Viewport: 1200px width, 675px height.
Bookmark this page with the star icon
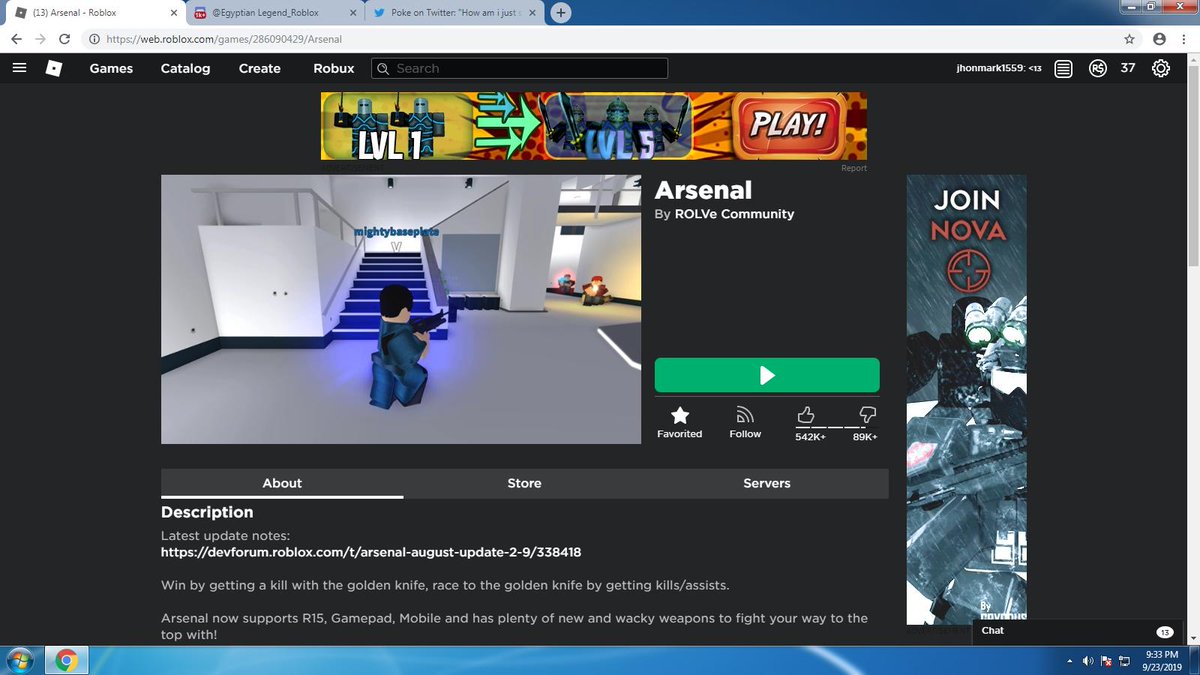pos(1129,39)
